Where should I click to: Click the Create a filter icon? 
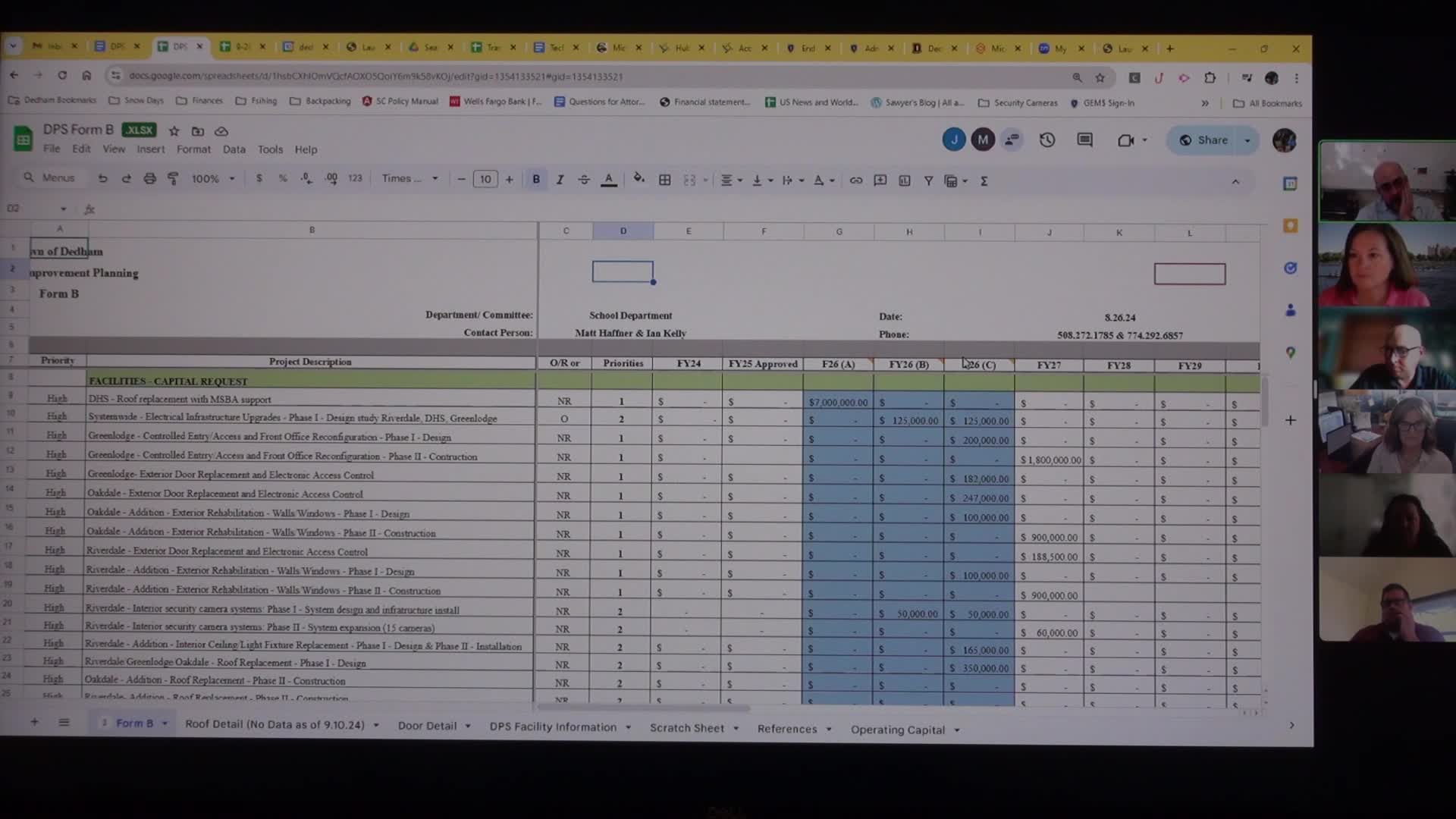tap(928, 180)
